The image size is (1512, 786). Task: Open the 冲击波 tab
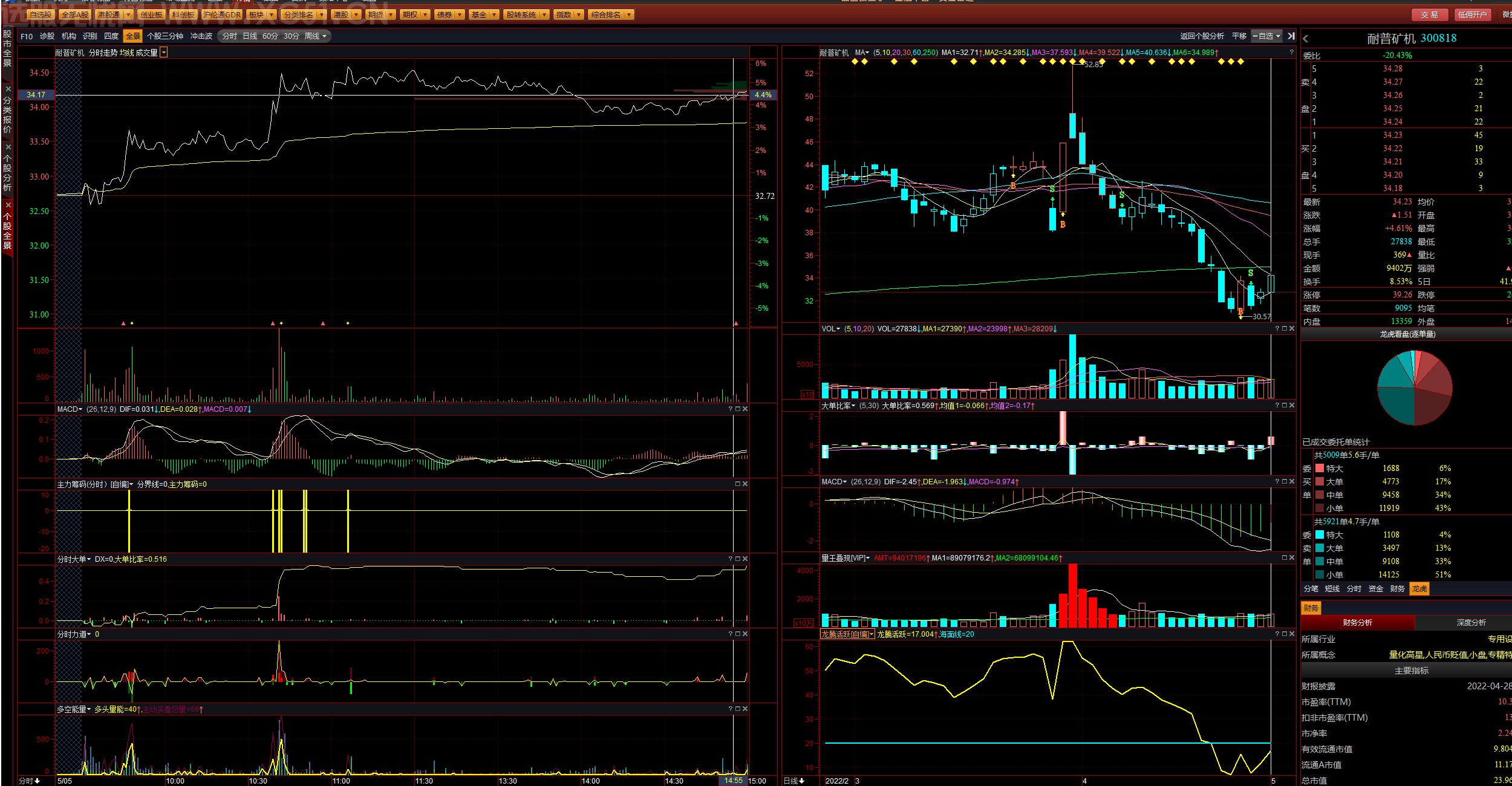coord(201,36)
